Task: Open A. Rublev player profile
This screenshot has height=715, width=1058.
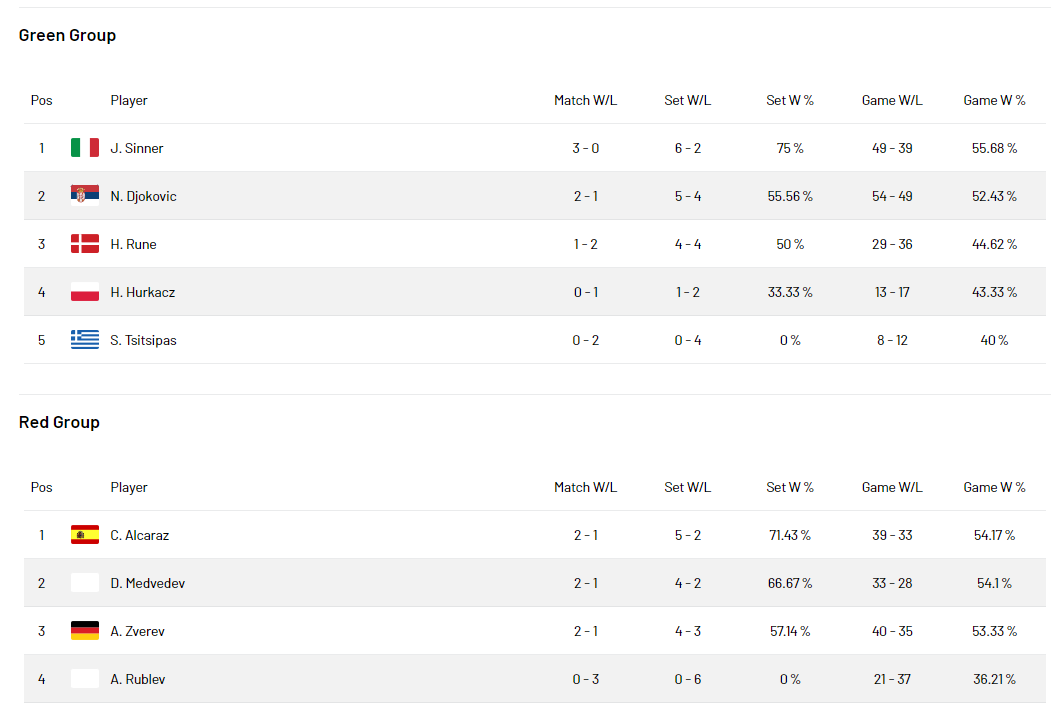Action: 138,679
